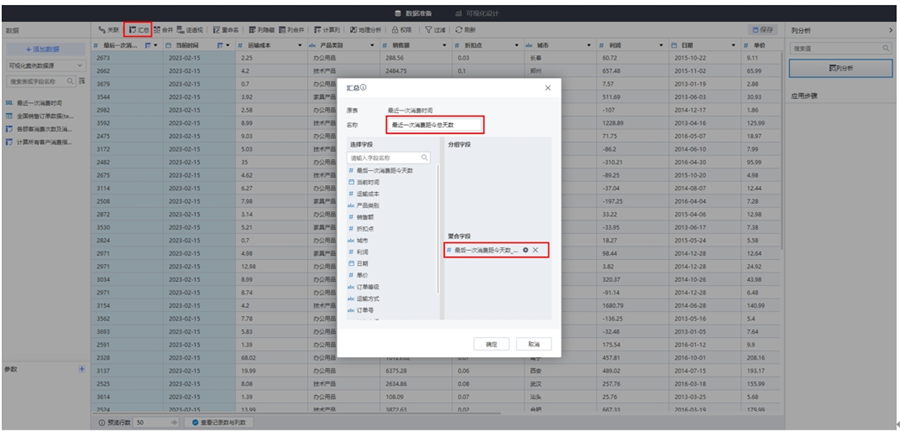The width and height of the screenshot is (900, 431).
Task: Remove the aggregate field with X icon
Action: point(536,249)
